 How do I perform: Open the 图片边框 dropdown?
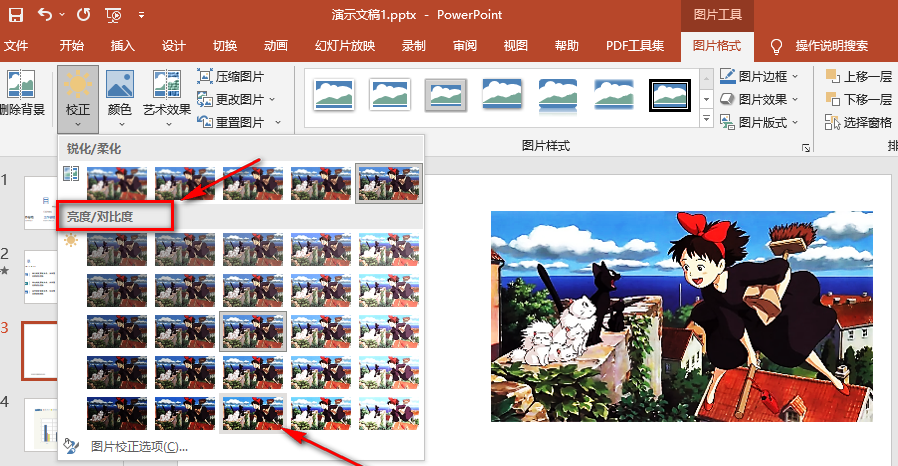[x=759, y=76]
